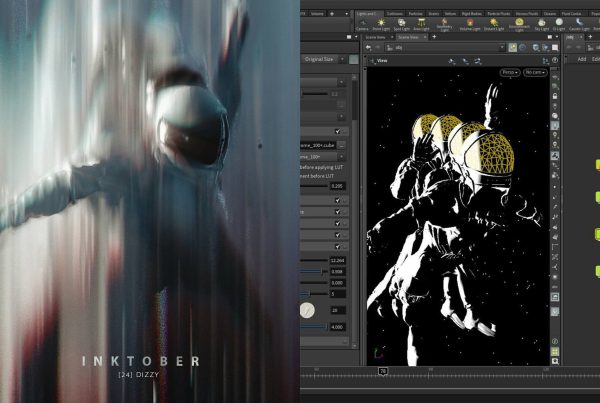Open the Collisions shelf tab

click(x=395, y=14)
